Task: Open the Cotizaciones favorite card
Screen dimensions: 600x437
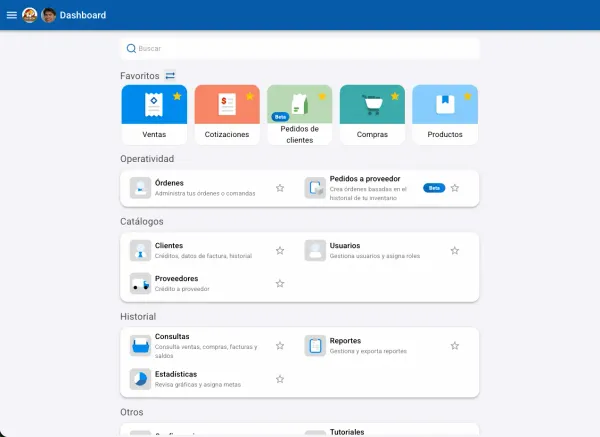Action: coord(227,114)
